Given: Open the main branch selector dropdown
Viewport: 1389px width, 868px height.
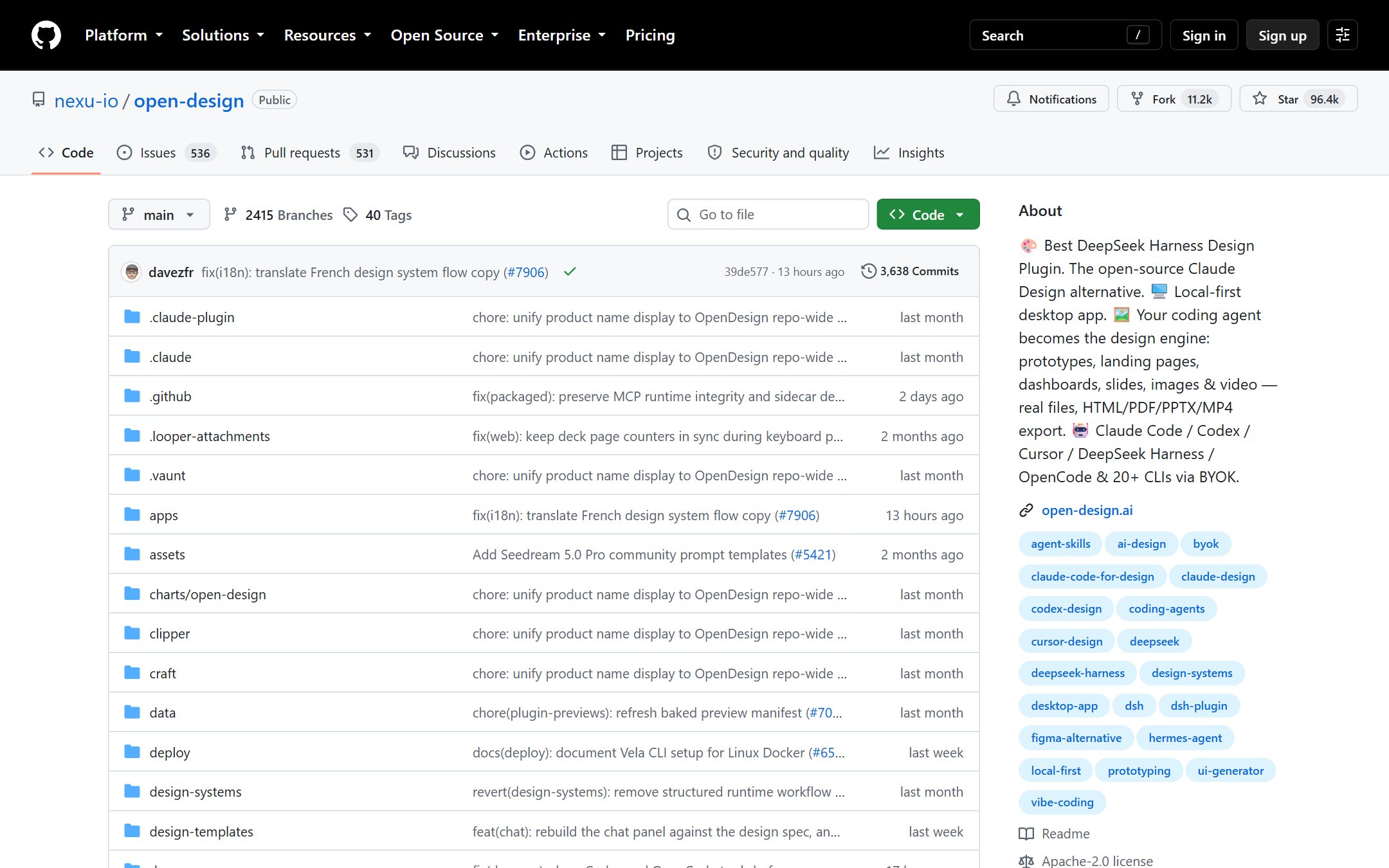Looking at the screenshot, I should click(159, 214).
